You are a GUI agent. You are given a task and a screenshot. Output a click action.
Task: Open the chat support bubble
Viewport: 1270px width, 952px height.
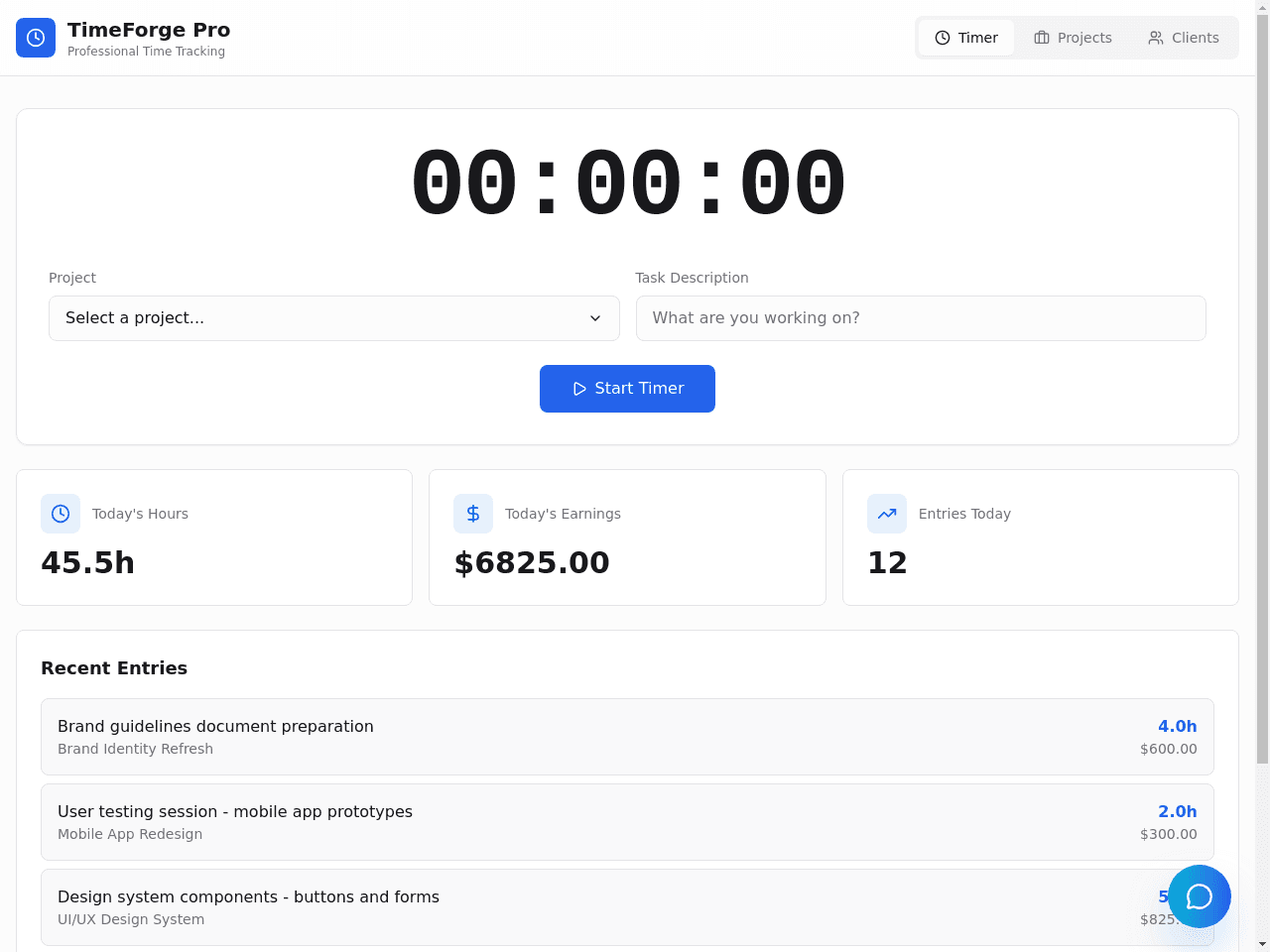click(1199, 896)
